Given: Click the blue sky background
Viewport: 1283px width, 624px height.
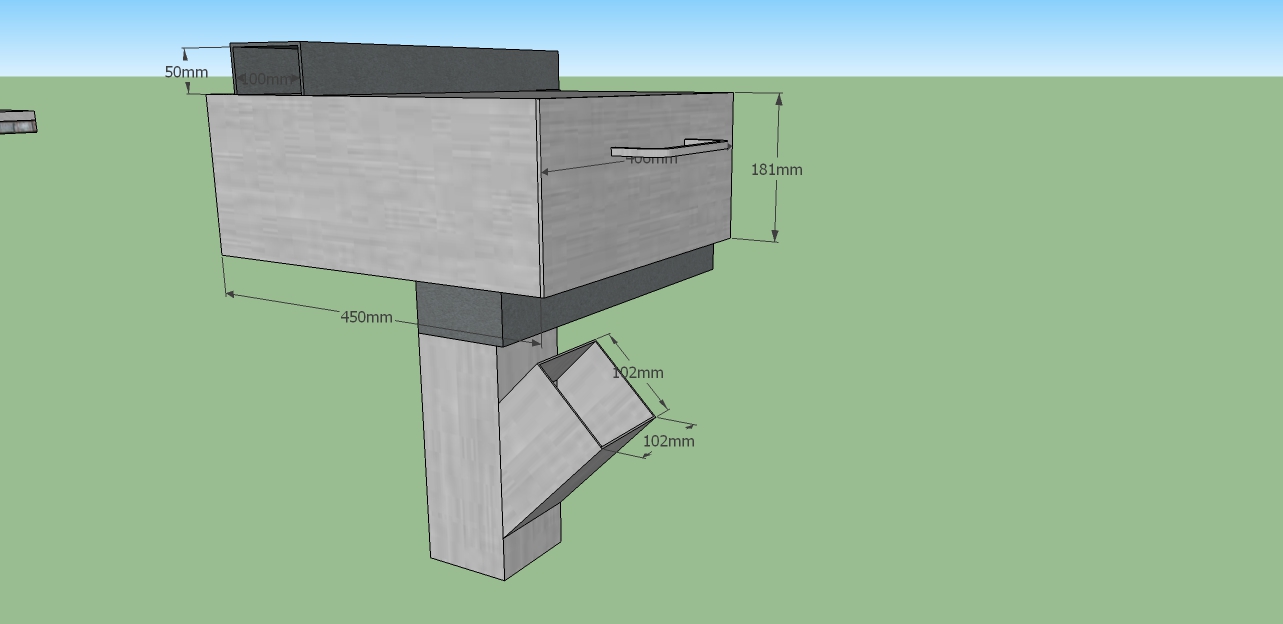Looking at the screenshot, I should (x=900, y=35).
